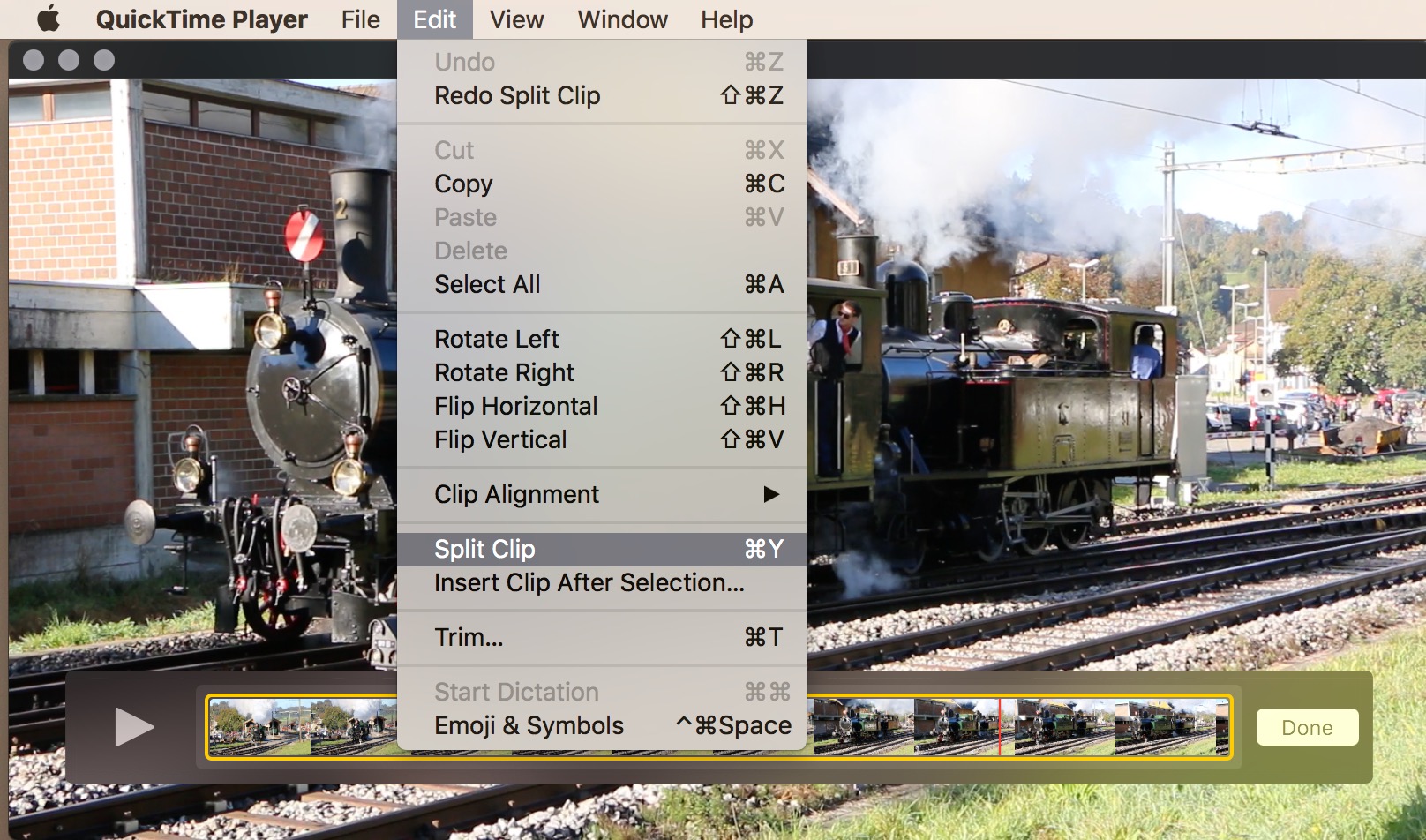Click the minimize window button
1426x840 pixels.
pos(69,60)
